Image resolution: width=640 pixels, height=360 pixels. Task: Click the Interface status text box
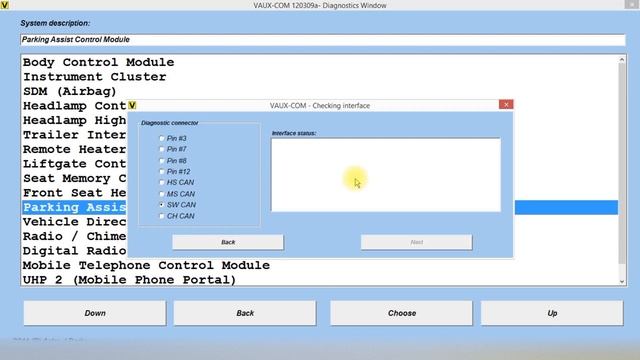pos(386,175)
